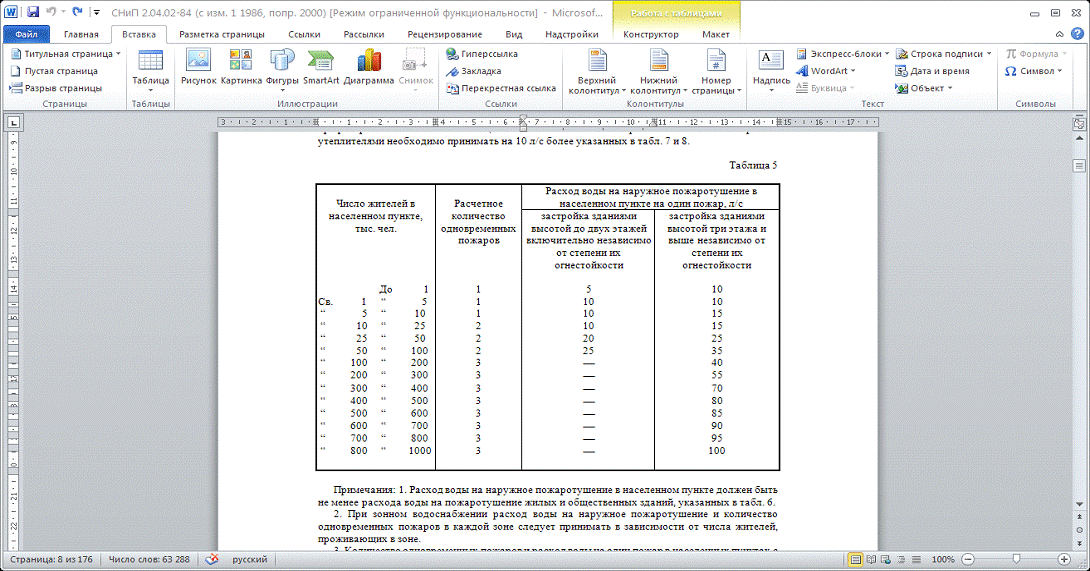Click the Гиперссылка hyperlink icon

point(453,54)
